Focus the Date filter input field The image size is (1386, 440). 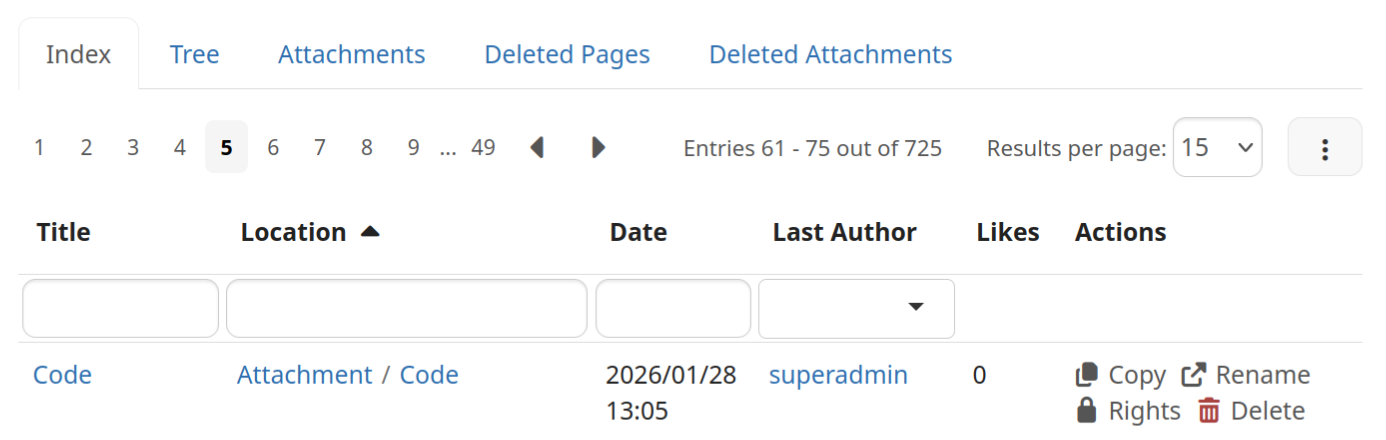tap(673, 308)
